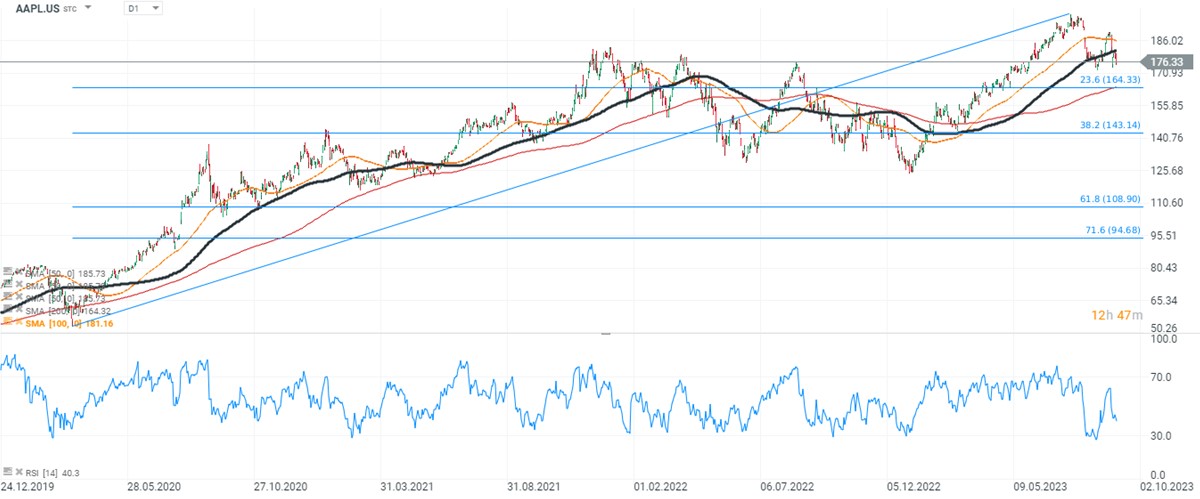Open settings icon for RSI indicator

coord(8,471)
